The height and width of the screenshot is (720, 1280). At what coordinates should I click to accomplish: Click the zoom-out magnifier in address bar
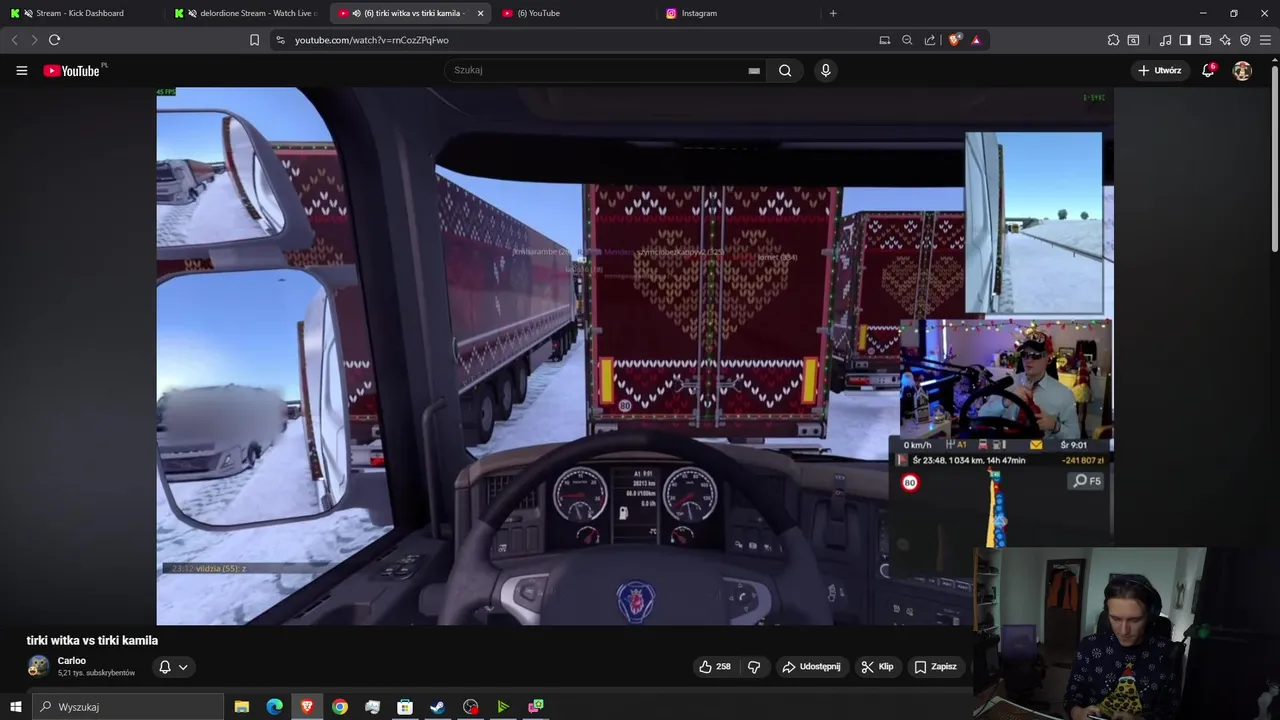[907, 40]
